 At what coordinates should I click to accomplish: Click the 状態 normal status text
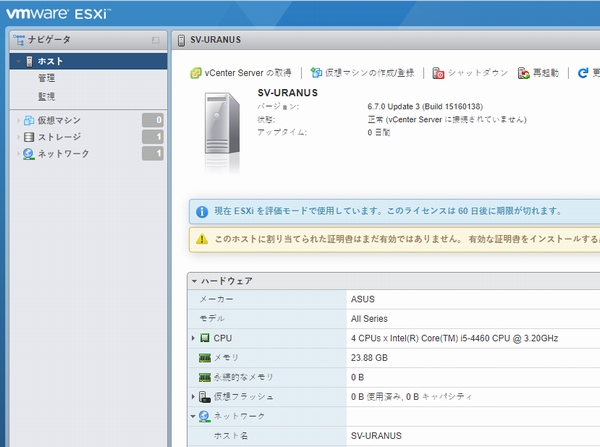[447, 120]
